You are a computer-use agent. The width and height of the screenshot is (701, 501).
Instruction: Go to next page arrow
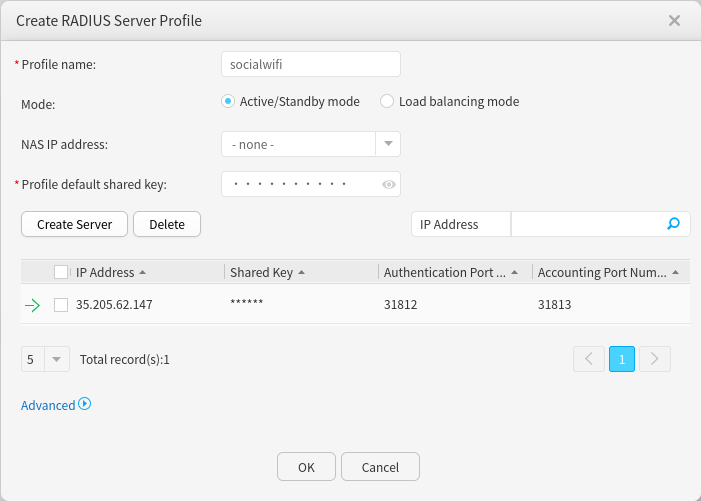[x=655, y=359]
